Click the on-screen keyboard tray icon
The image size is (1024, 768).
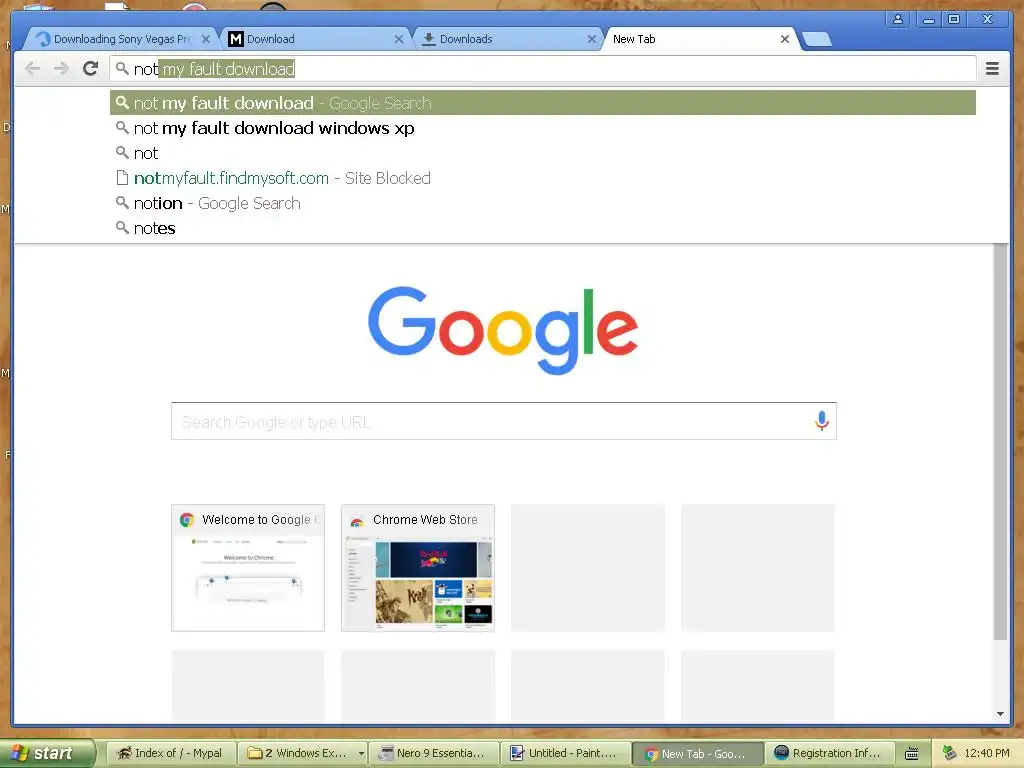tap(912, 754)
